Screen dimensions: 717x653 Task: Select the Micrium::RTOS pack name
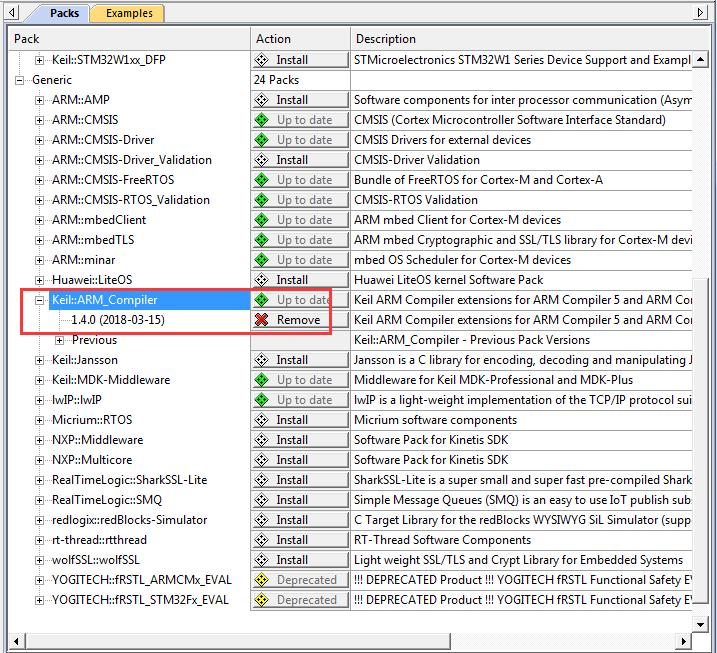coord(92,420)
